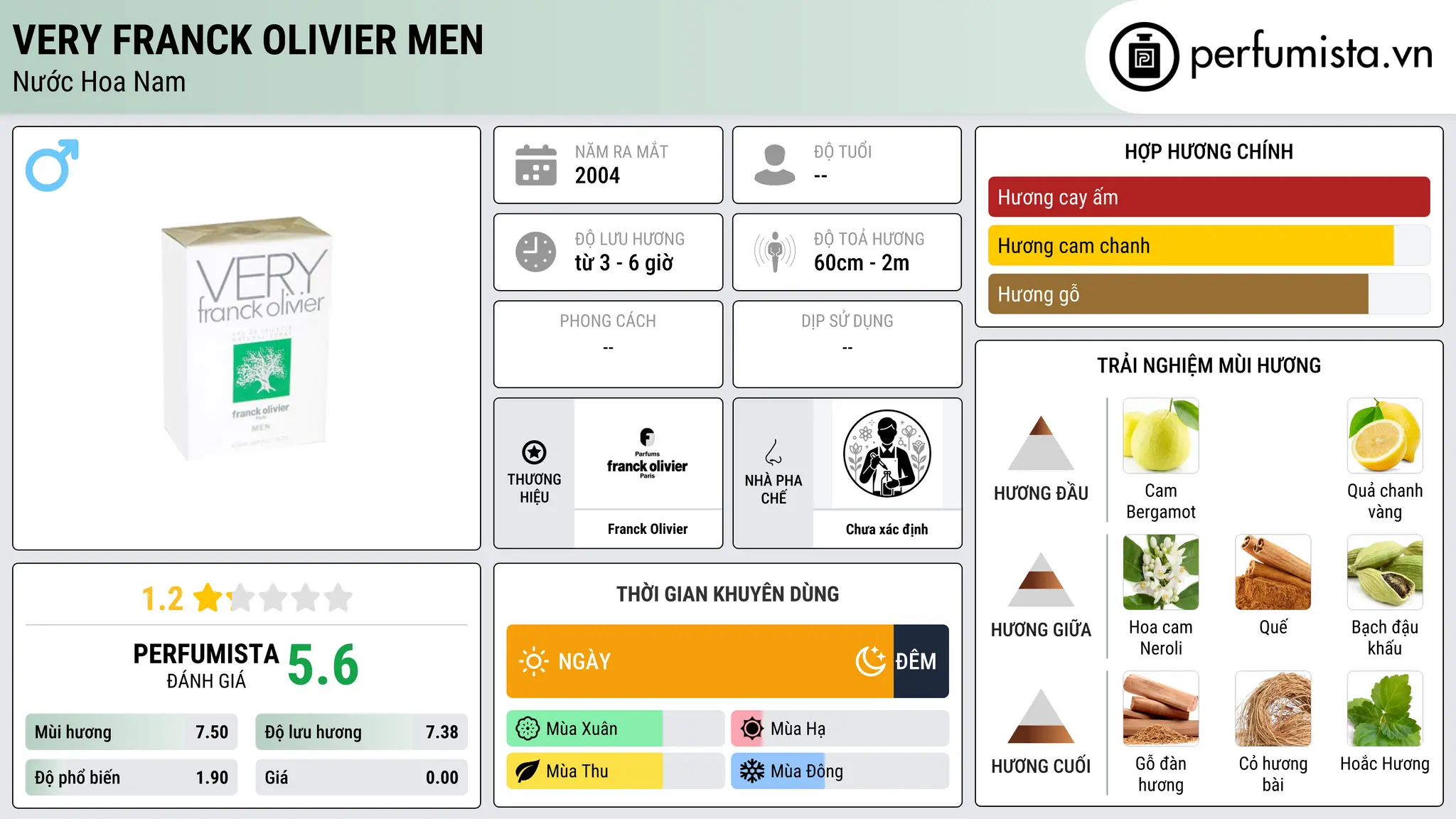1456x819 pixels.
Task: Click the calendar icon beside Năm ra mắt
Action: (x=536, y=165)
